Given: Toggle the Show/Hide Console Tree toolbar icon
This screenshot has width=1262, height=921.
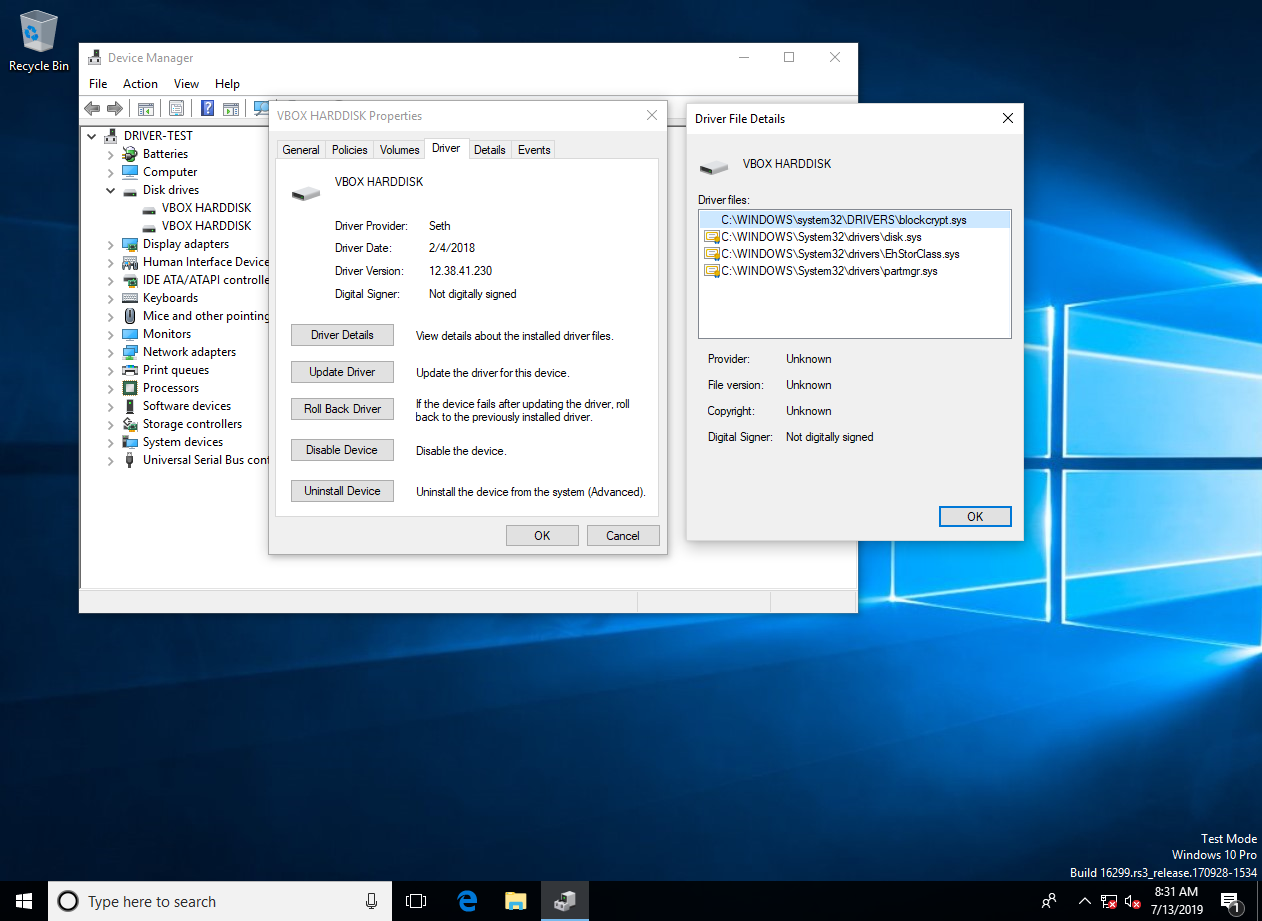Looking at the screenshot, I should coord(146,108).
